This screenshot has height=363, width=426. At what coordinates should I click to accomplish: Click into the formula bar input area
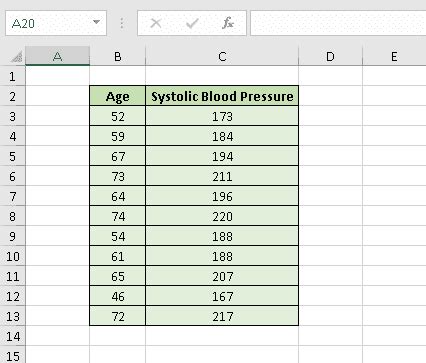338,23
